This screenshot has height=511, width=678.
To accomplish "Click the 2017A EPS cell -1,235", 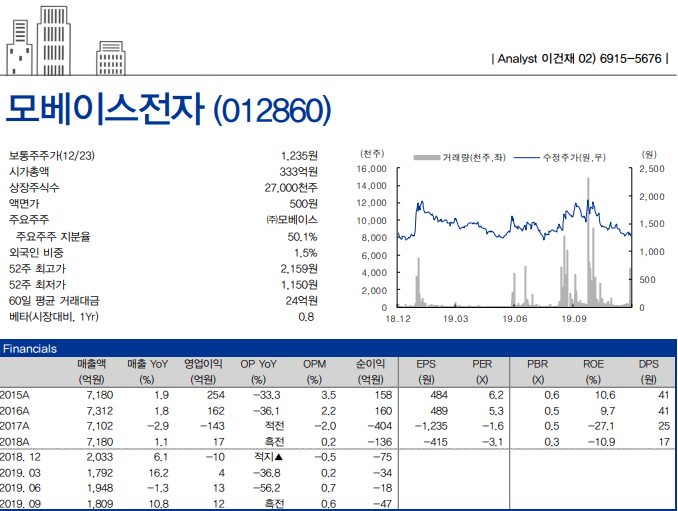I will click(431, 426).
